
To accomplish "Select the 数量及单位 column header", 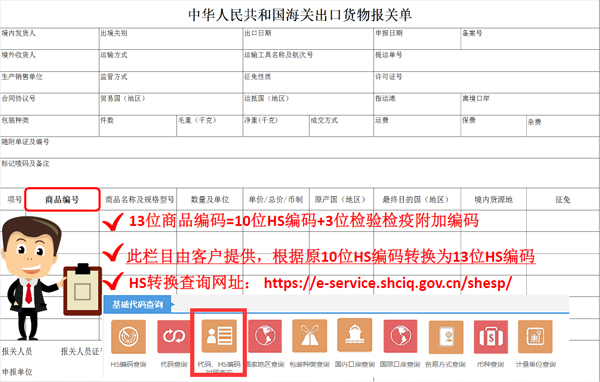I will [210, 199].
